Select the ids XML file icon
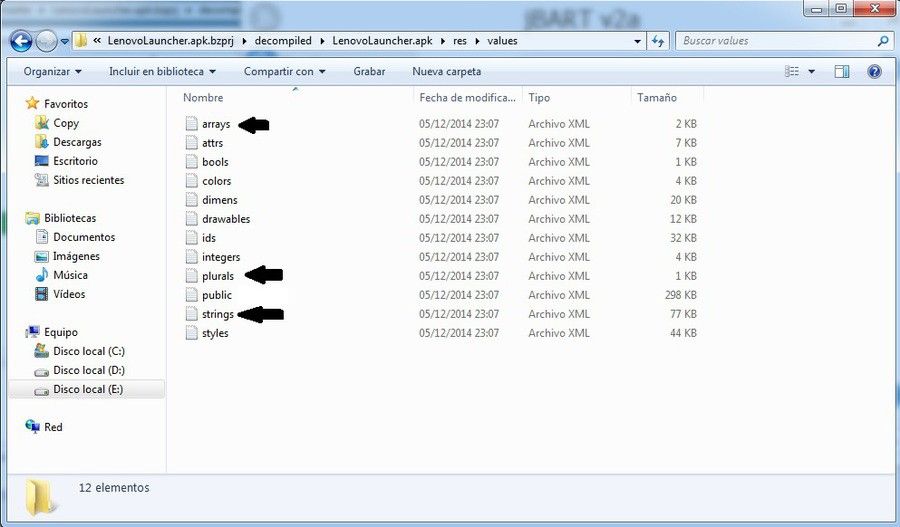The image size is (900, 527). click(x=191, y=237)
